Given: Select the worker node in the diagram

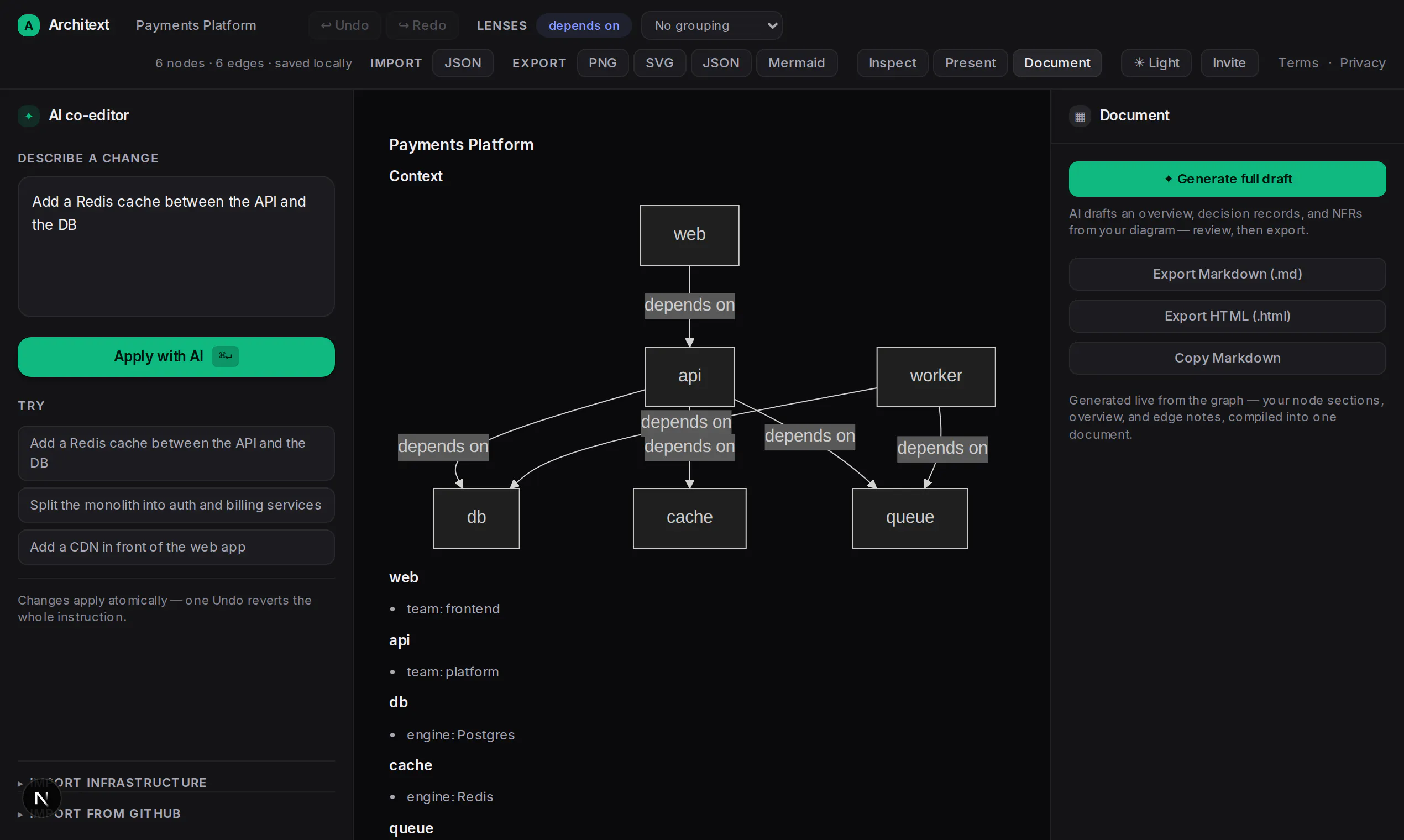Looking at the screenshot, I should [x=936, y=376].
